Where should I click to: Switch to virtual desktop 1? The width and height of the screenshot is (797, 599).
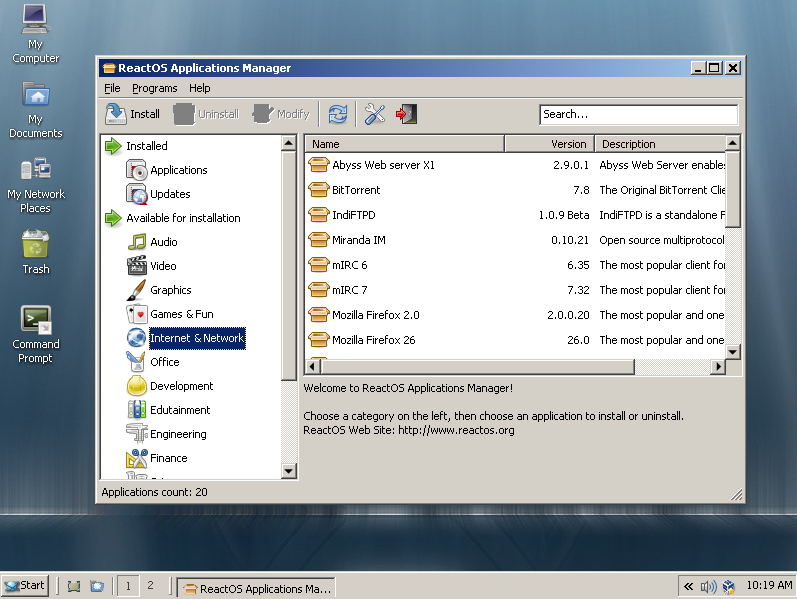click(128, 586)
